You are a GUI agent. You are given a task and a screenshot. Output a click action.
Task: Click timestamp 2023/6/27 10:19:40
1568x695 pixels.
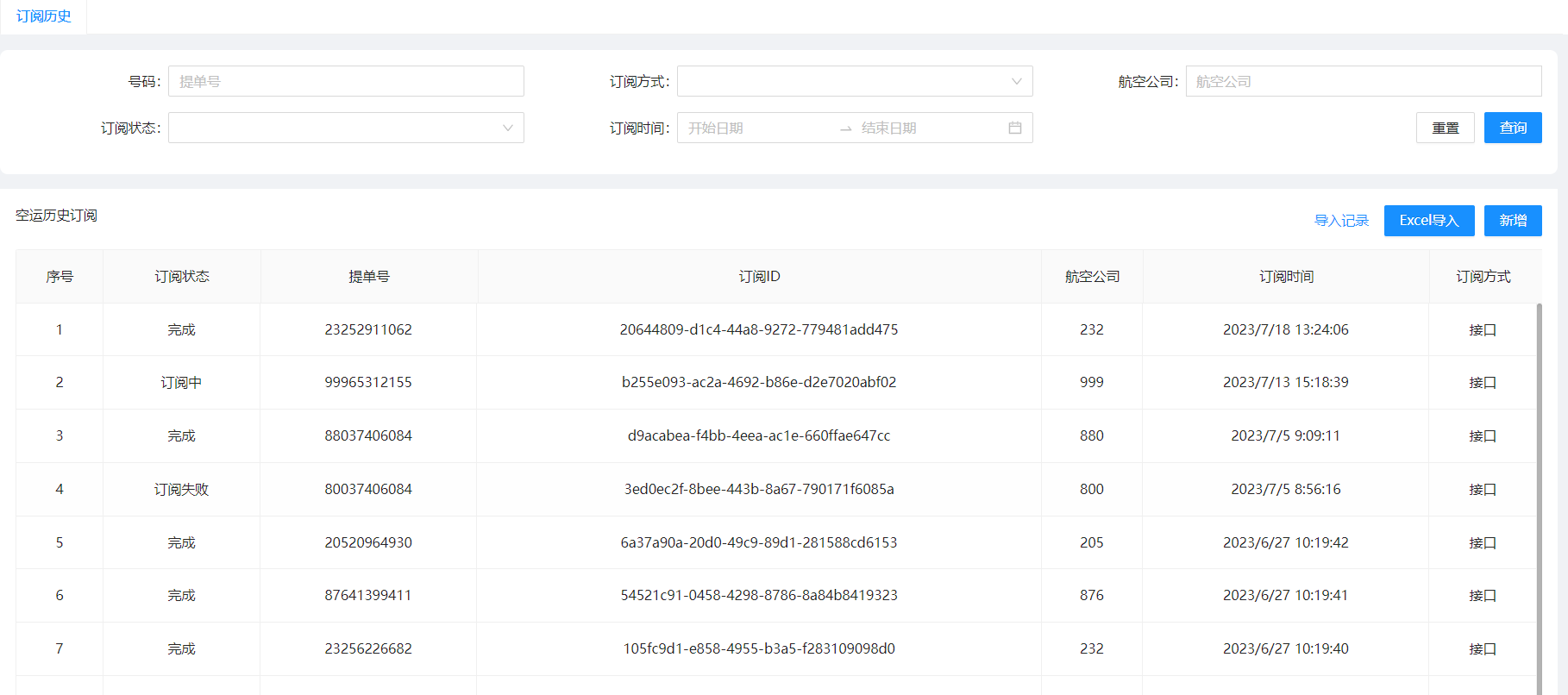(1286, 648)
